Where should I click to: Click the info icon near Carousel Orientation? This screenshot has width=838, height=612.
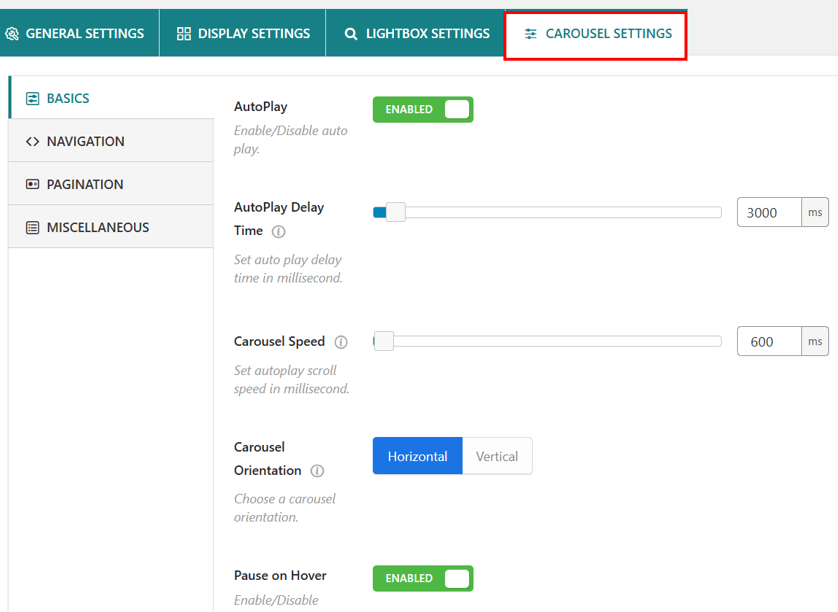(316, 471)
